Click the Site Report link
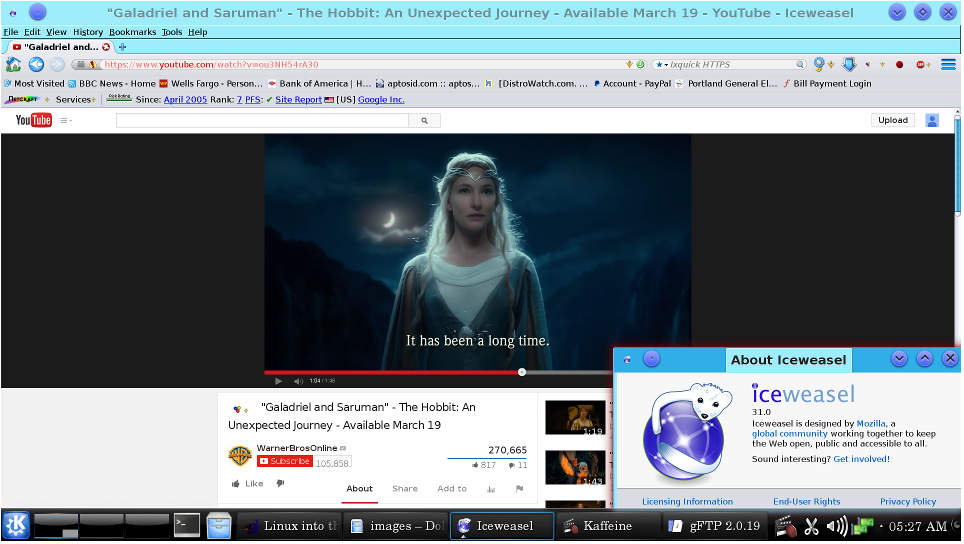This screenshot has height=544, width=964. click(x=298, y=100)
